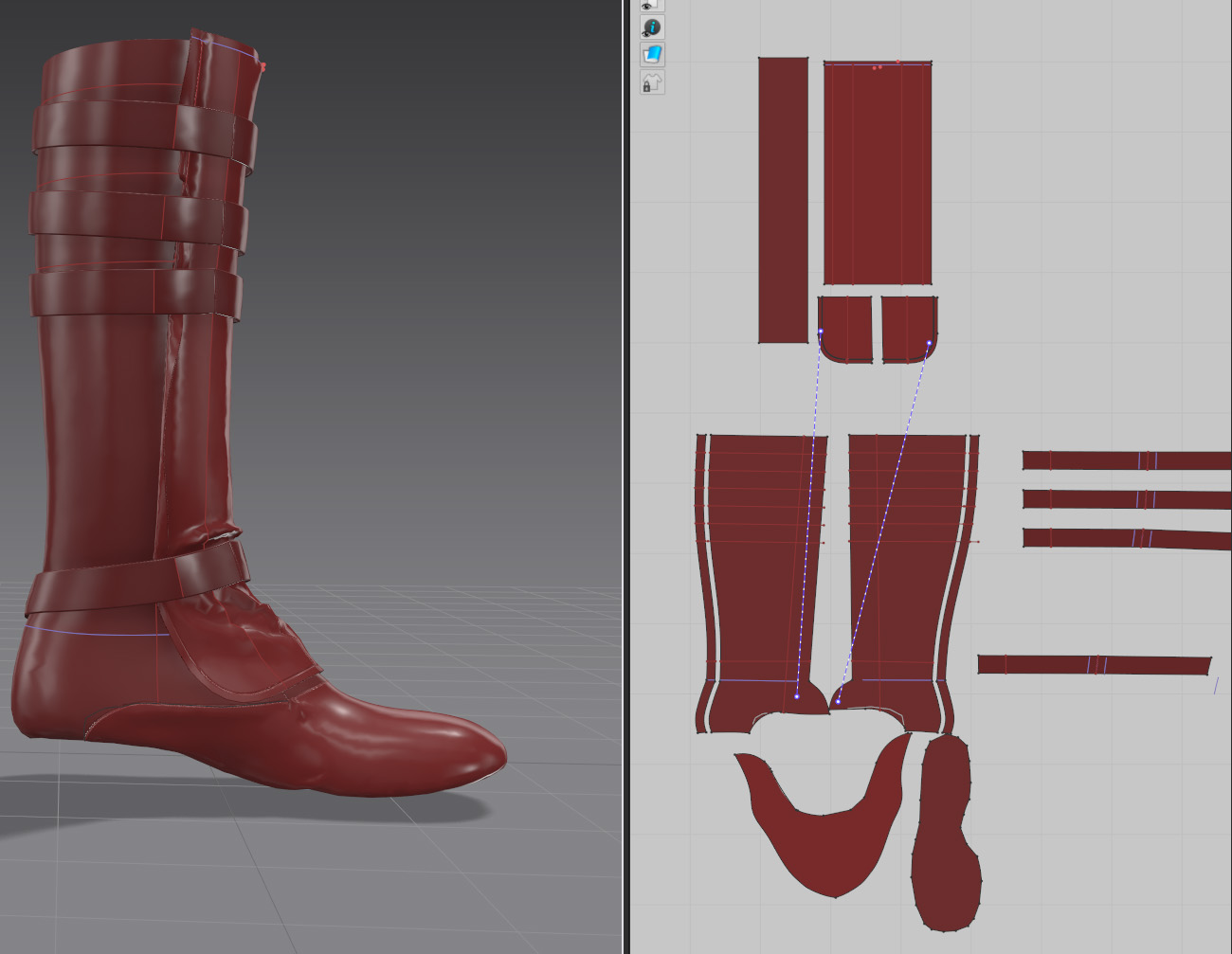Select the middle horizontal strap pattern

tap(1127, 499)
